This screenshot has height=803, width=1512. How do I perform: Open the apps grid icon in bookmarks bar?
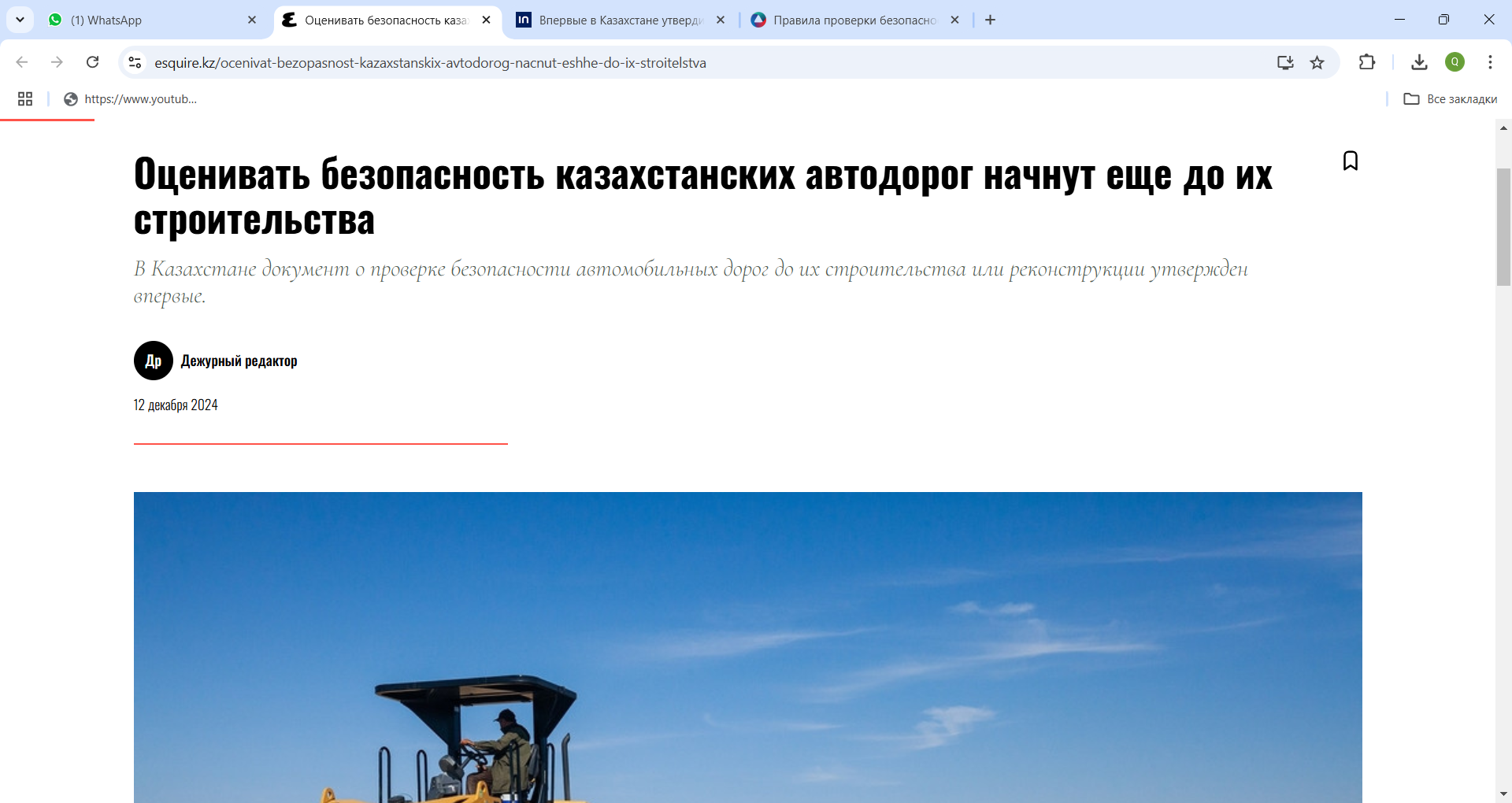(25, 98)
